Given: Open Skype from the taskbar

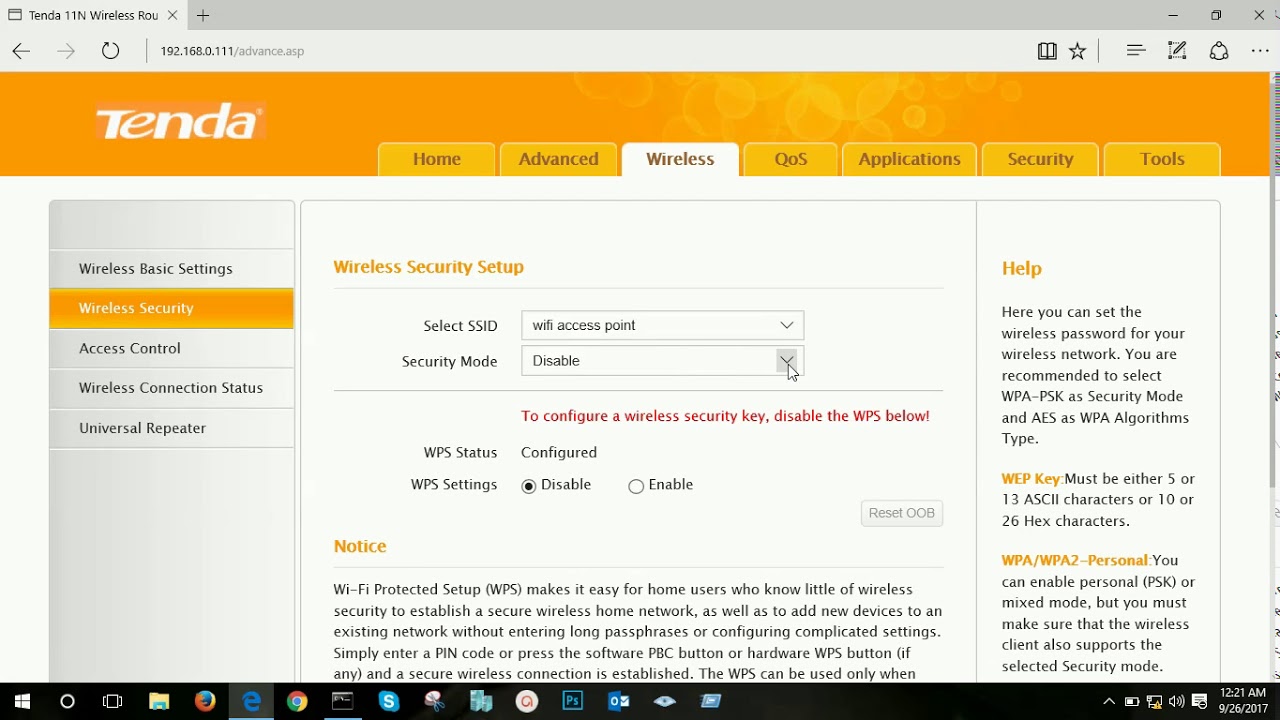Looking at the screenshot, I should tap(389, 701).
